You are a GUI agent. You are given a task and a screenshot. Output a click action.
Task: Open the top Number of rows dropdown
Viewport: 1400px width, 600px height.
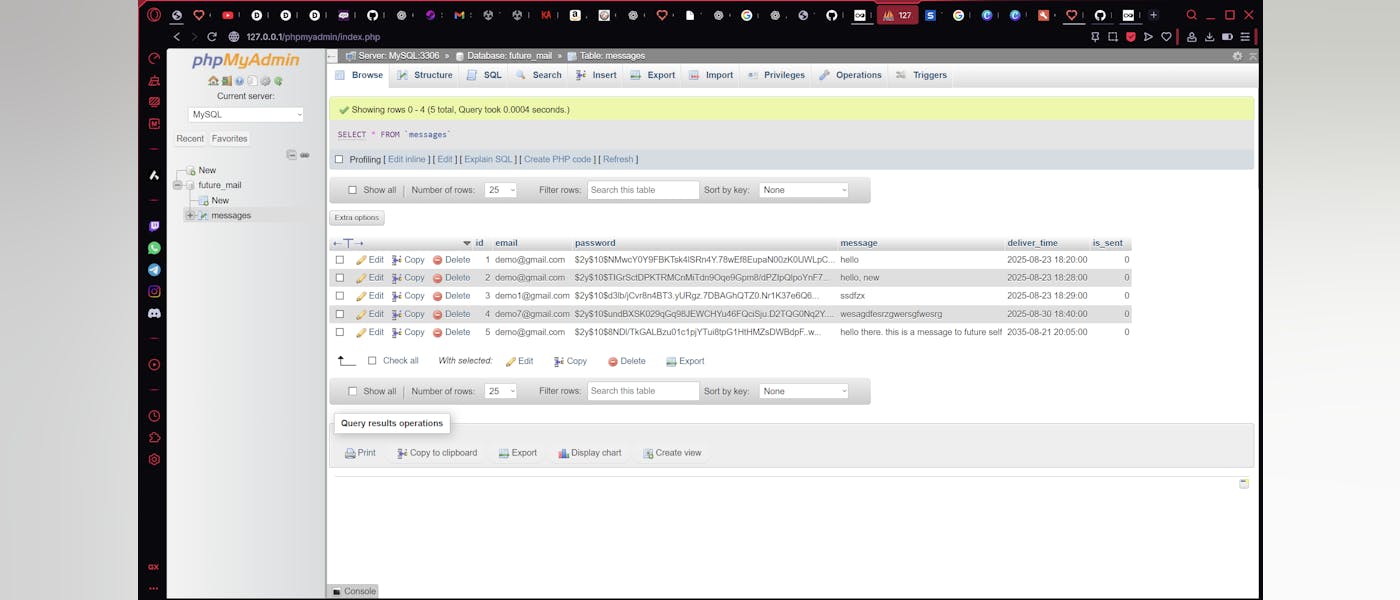501,190
